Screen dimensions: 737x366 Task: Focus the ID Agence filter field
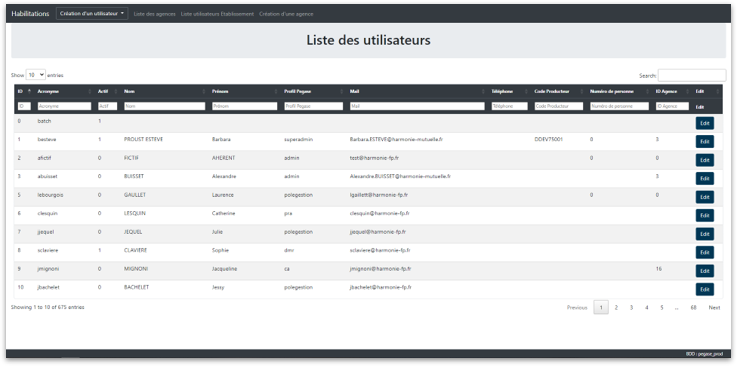(673, 107)
